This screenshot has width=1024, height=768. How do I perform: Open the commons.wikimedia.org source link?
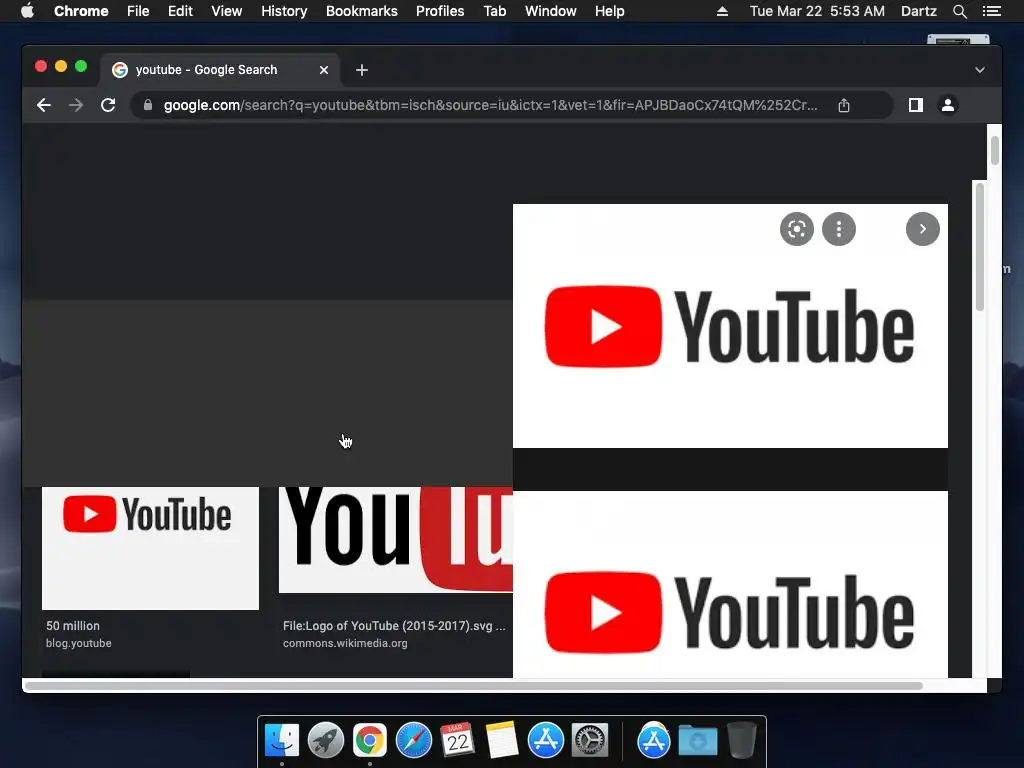[x=345, y=643]
